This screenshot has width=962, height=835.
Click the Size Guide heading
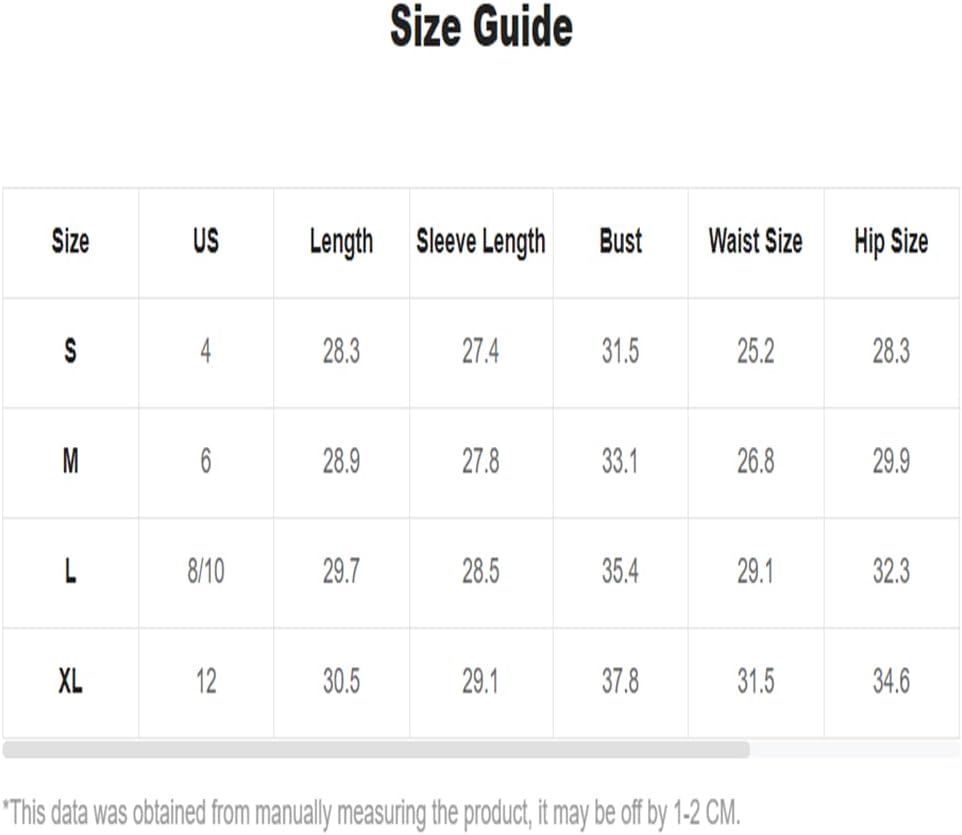click(481, 26)
